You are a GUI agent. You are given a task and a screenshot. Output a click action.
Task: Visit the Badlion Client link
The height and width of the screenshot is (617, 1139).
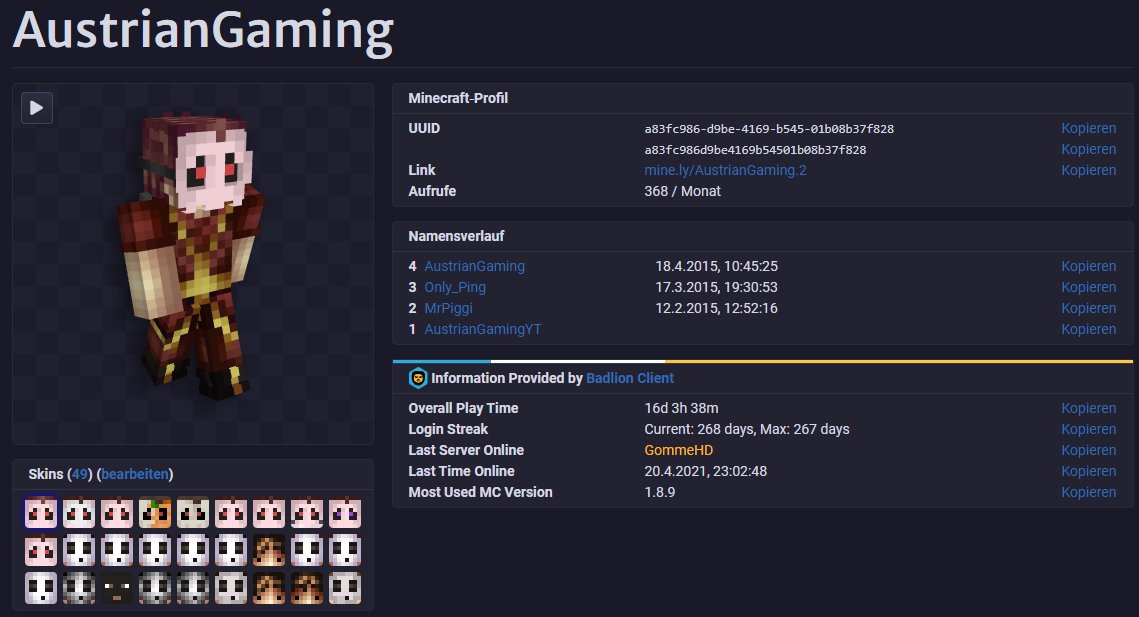(x=630, y=378)
